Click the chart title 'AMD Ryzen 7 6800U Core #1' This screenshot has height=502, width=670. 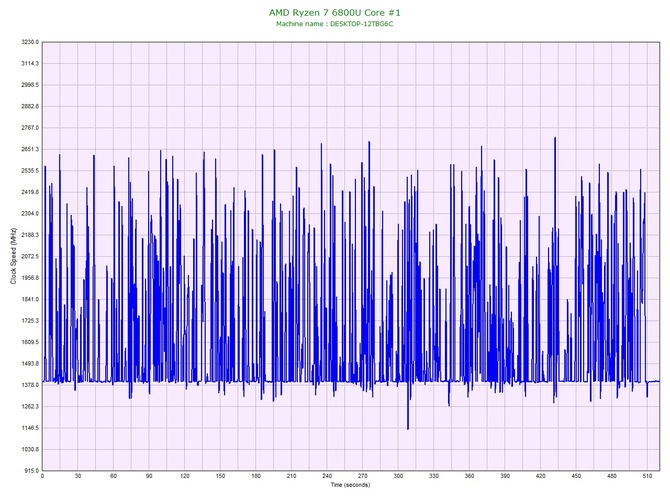[x=335, y=12]
